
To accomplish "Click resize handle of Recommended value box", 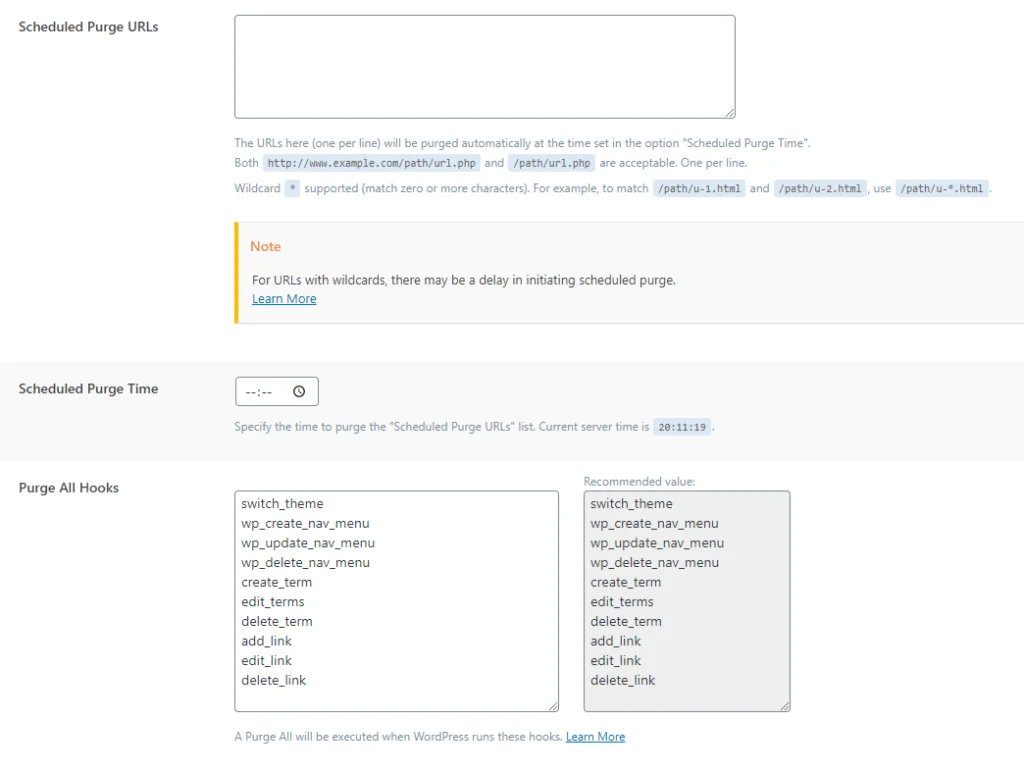I will click(784, 705).
